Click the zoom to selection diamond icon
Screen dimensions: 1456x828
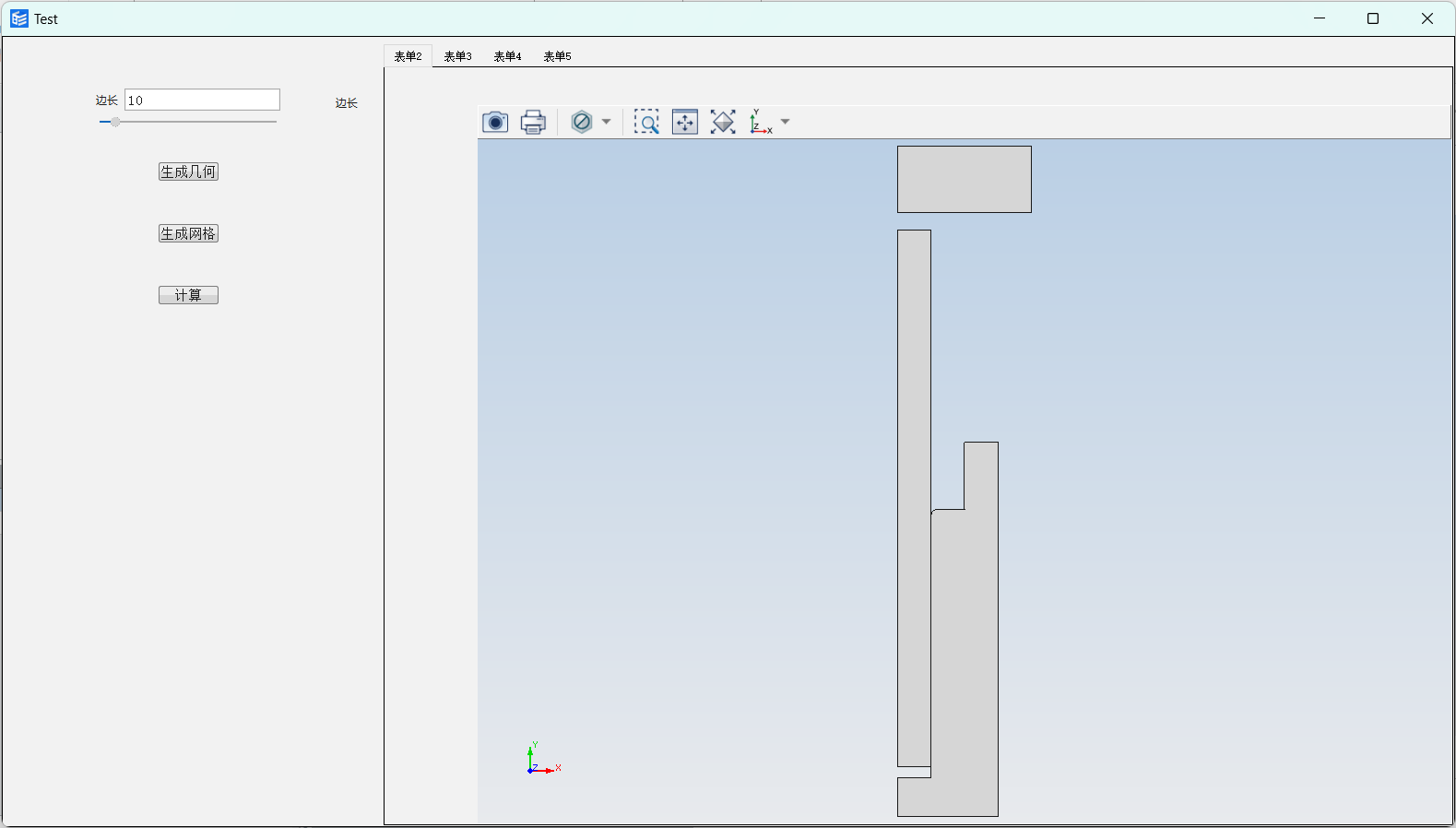coord(723,122)
